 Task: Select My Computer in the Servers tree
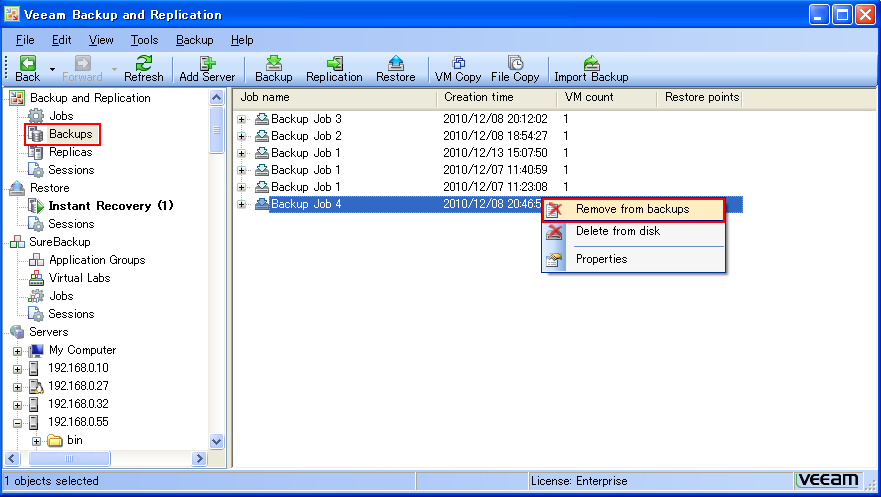[x=82, y=350]
